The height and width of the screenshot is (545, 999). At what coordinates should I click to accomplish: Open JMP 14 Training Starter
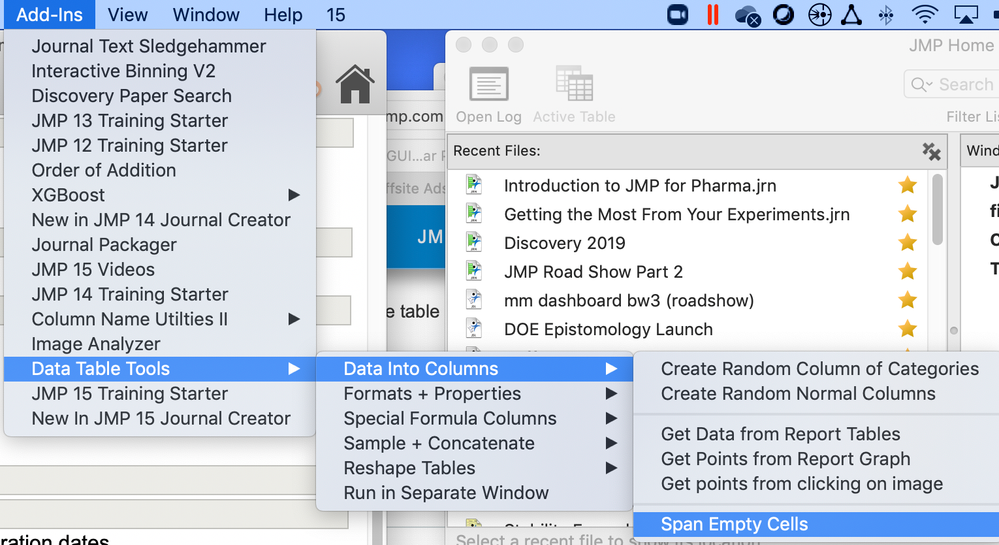160,295
